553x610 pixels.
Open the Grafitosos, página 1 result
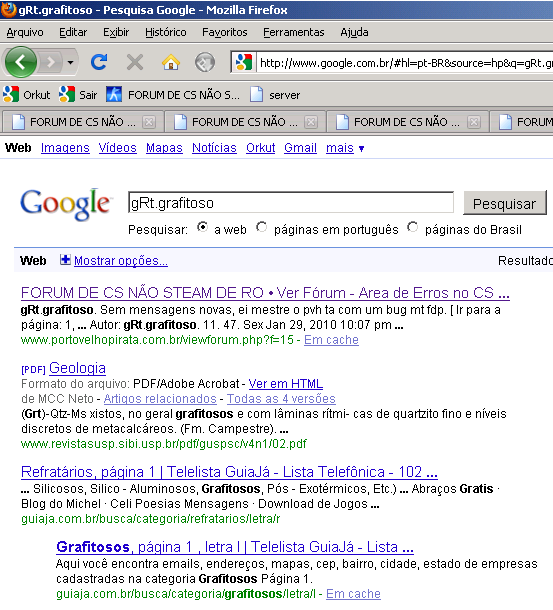point(235,547)
